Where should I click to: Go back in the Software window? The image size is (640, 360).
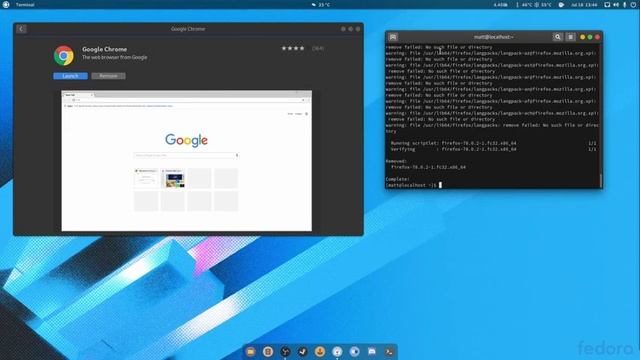[21, 29]
